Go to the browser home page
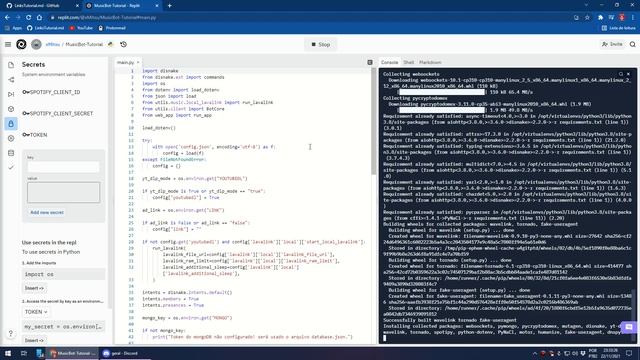The image size is (640, 360). 39,18
